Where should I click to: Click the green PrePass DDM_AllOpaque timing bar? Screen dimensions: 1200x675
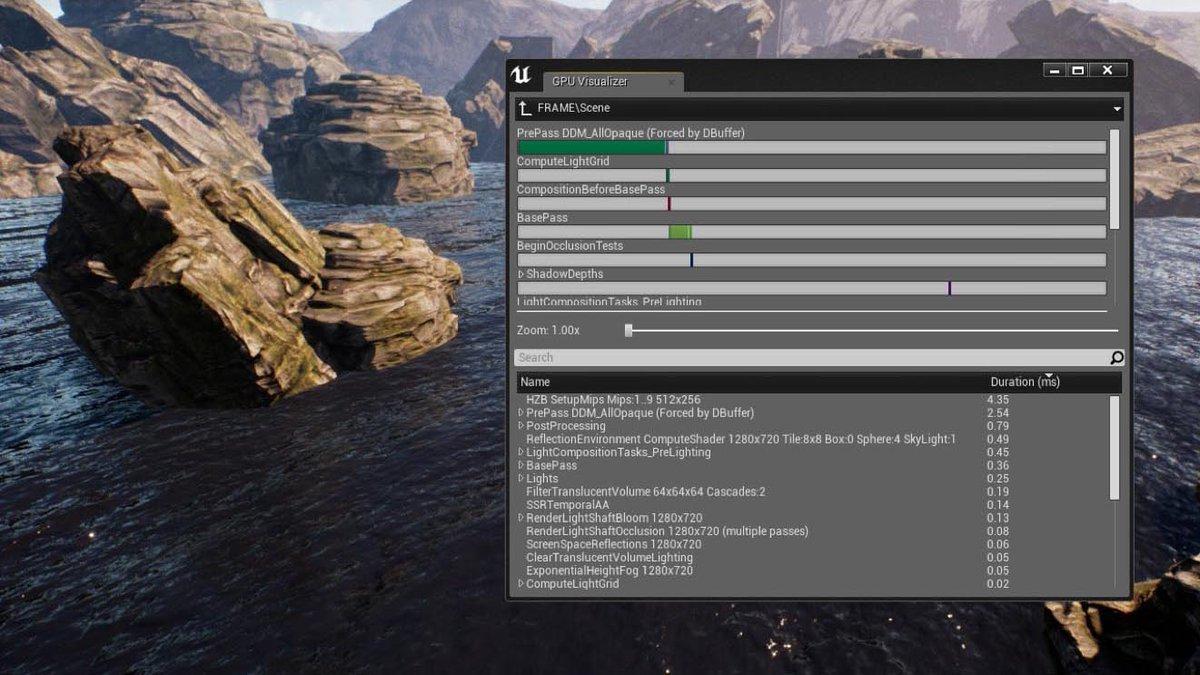point(592,147)
